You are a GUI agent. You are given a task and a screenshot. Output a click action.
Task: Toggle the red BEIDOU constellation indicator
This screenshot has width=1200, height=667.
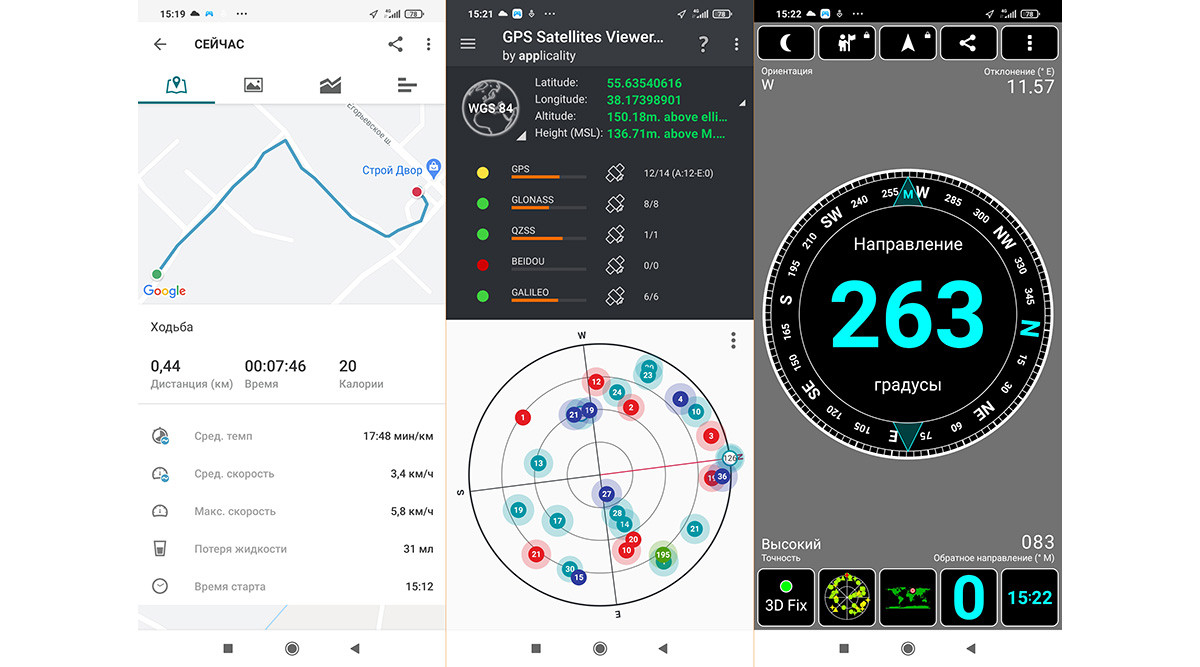tap(483, 265)
